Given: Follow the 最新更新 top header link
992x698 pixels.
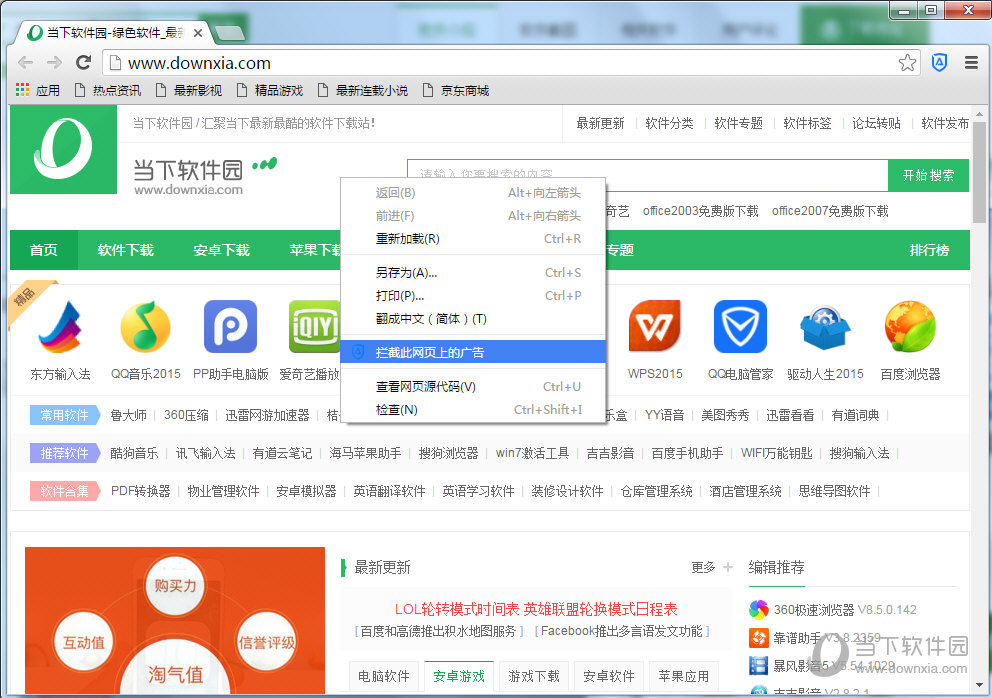Looking at the screenshot, I should pyautogui.click(x=600, y=123).
